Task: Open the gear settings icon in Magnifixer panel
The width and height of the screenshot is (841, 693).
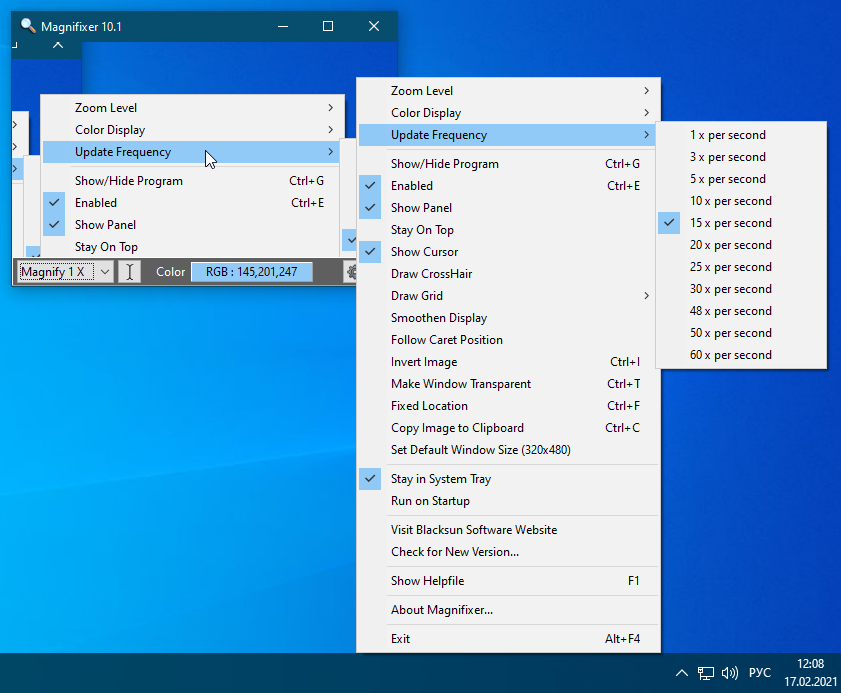Action: [x=350, y=272]
